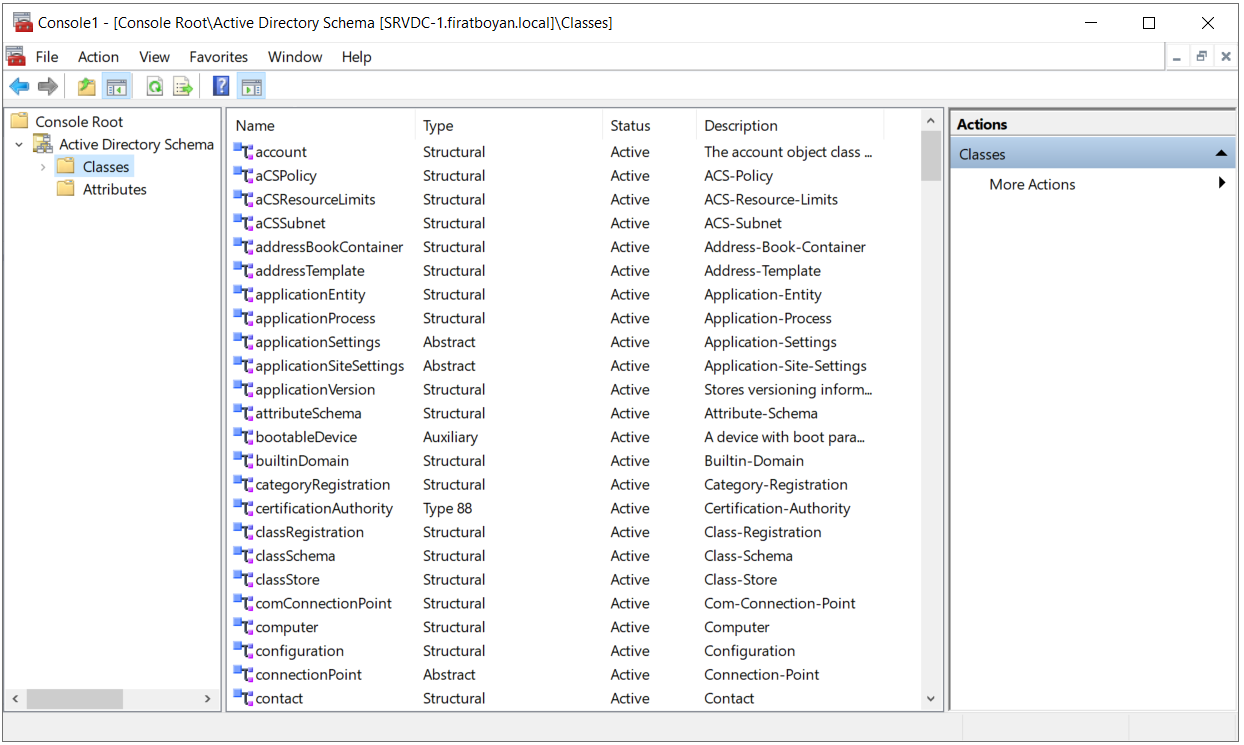The height and width of the screenshot is (745, 1244).
Task: Click the aCSPolicy class icon
Action: 243,175
